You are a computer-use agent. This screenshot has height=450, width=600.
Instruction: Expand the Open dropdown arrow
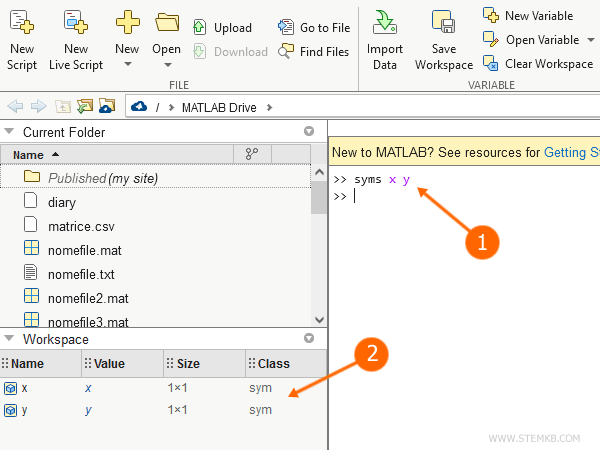click(x=167, y=65)
